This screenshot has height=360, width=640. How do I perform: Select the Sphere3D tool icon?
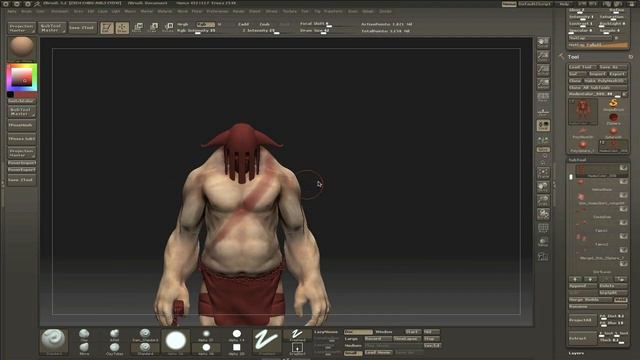coord(613,132)
